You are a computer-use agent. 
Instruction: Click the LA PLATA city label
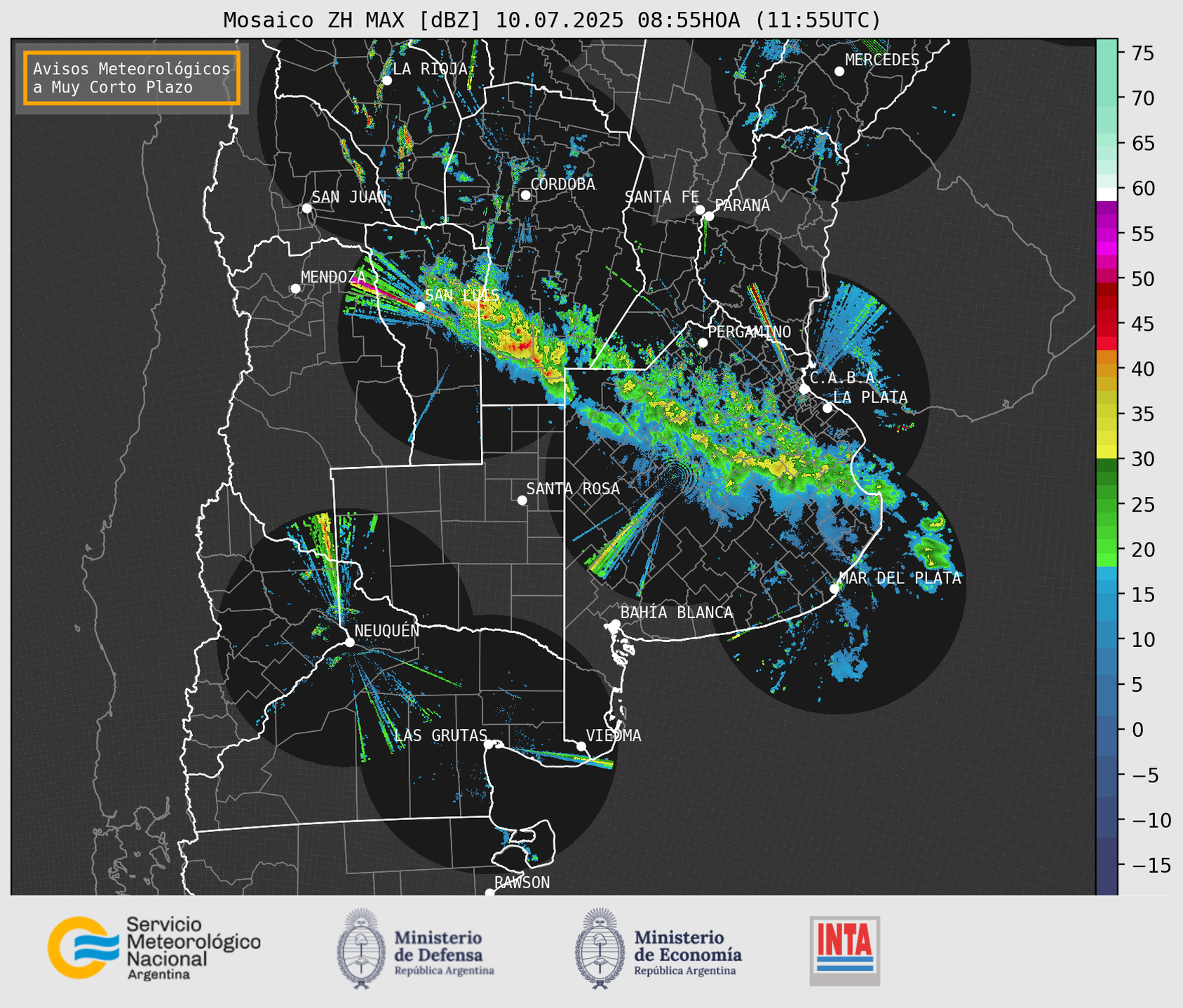pos(870,397)
